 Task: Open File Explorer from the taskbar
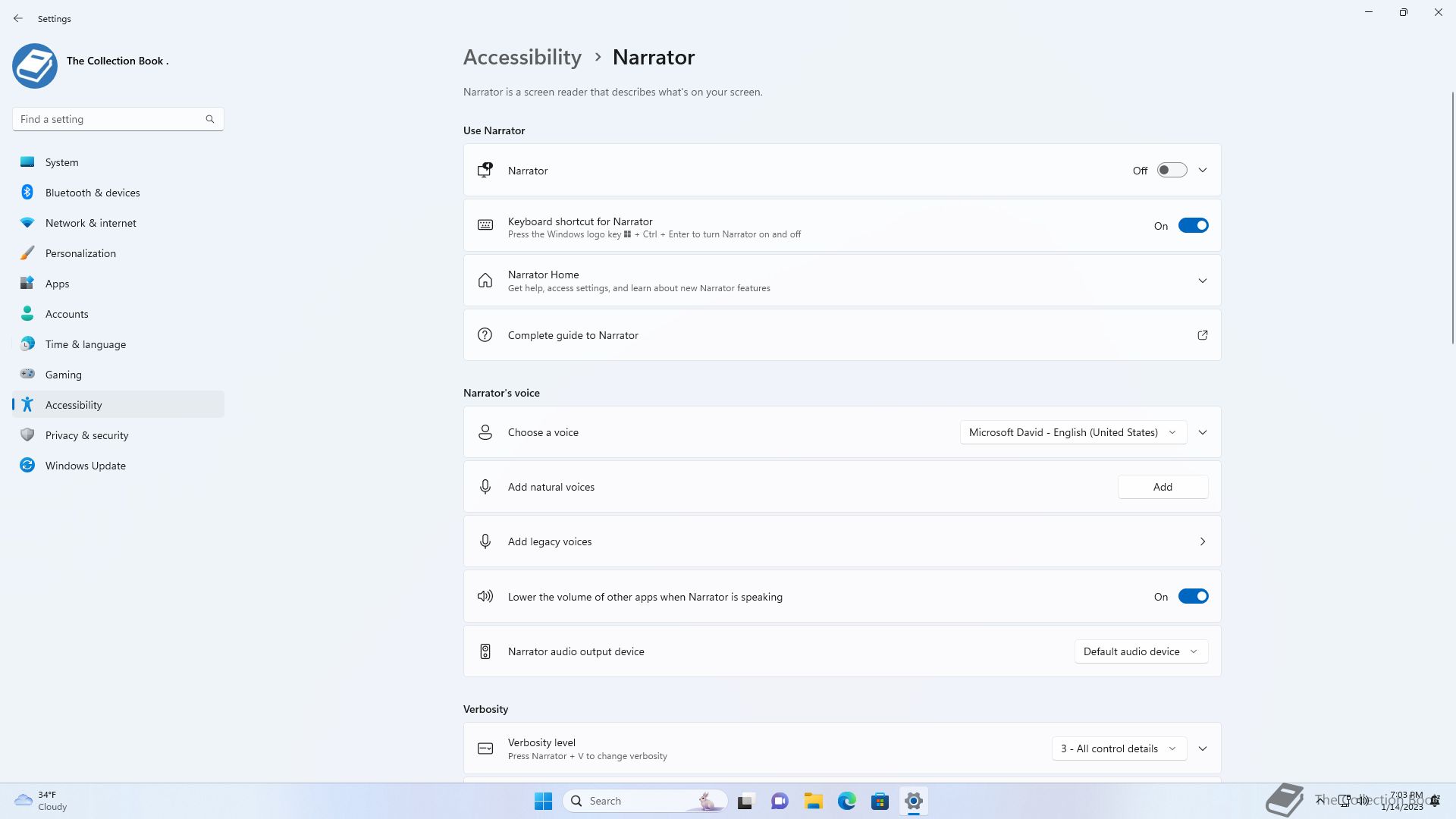pos(814,801)
